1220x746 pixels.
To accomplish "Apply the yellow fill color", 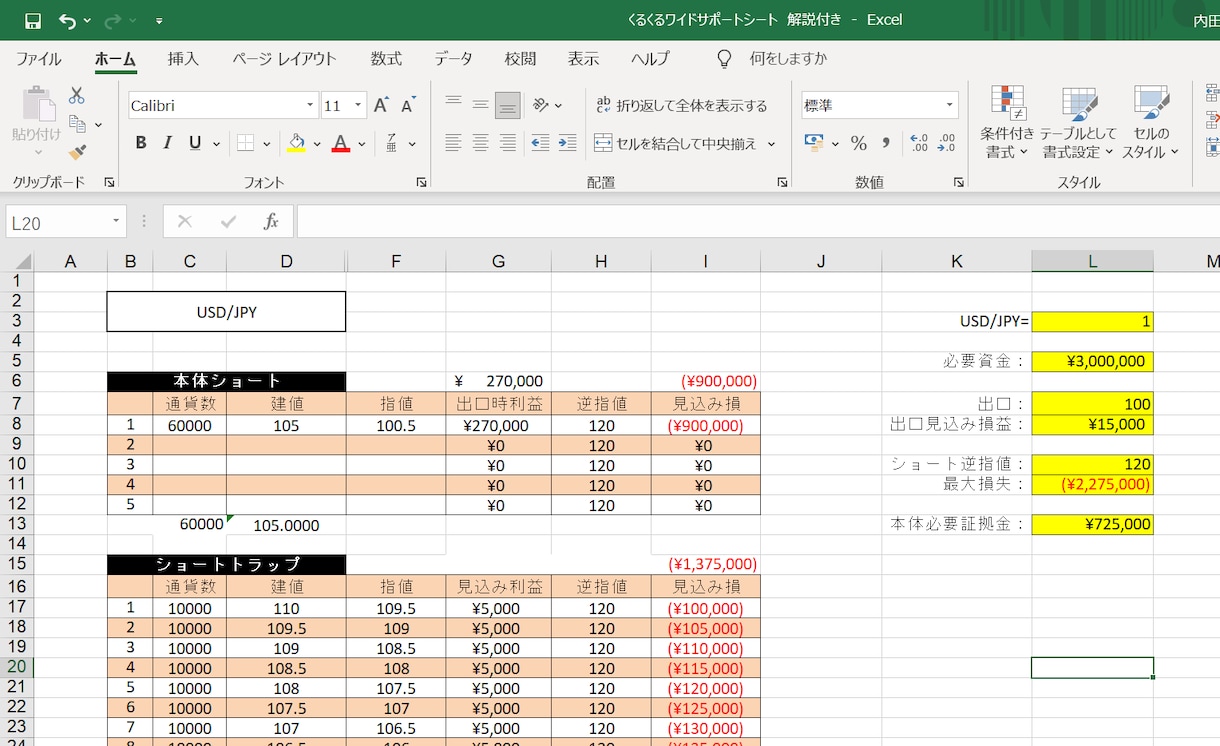I will pyautogui.click(x=296, y=143).
